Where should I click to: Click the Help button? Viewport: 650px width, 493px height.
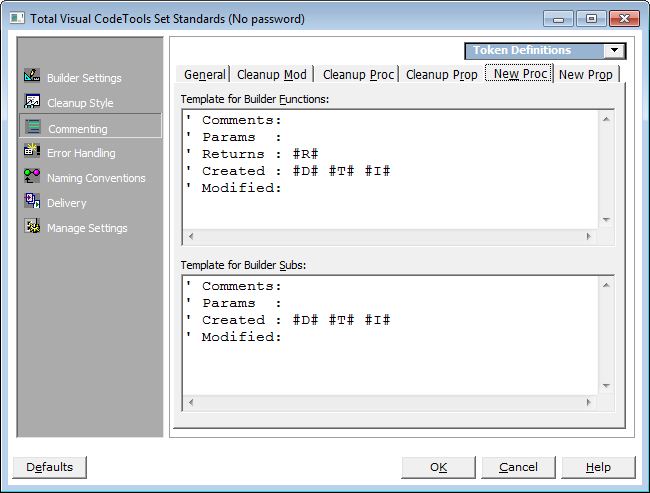click(x=598, y=467)
